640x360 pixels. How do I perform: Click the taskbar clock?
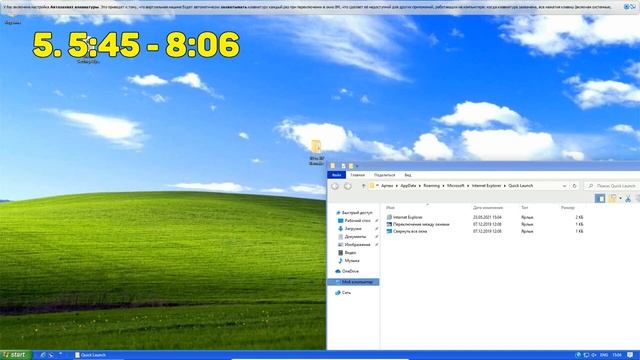617,355
